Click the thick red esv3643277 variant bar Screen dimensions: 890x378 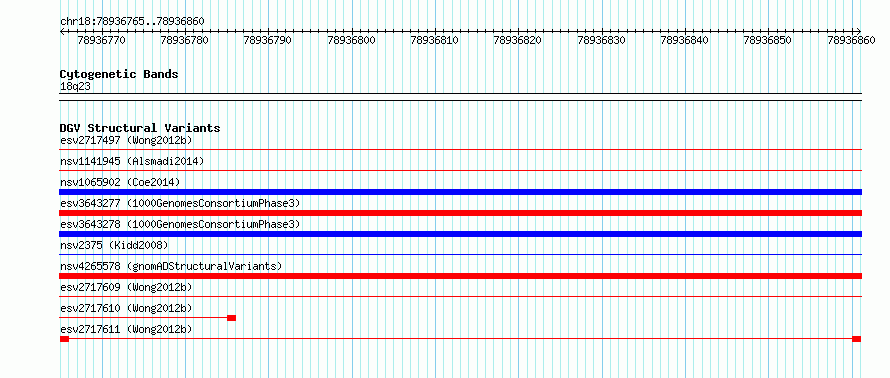(460, 213)
